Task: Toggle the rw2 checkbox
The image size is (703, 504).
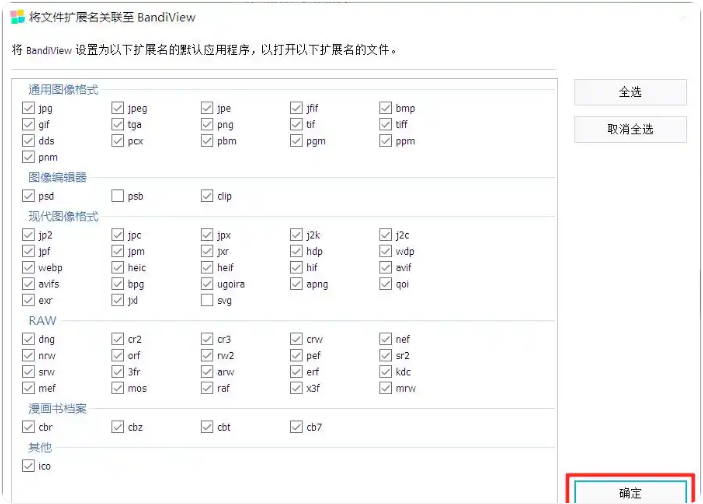Action: [207, 356]
